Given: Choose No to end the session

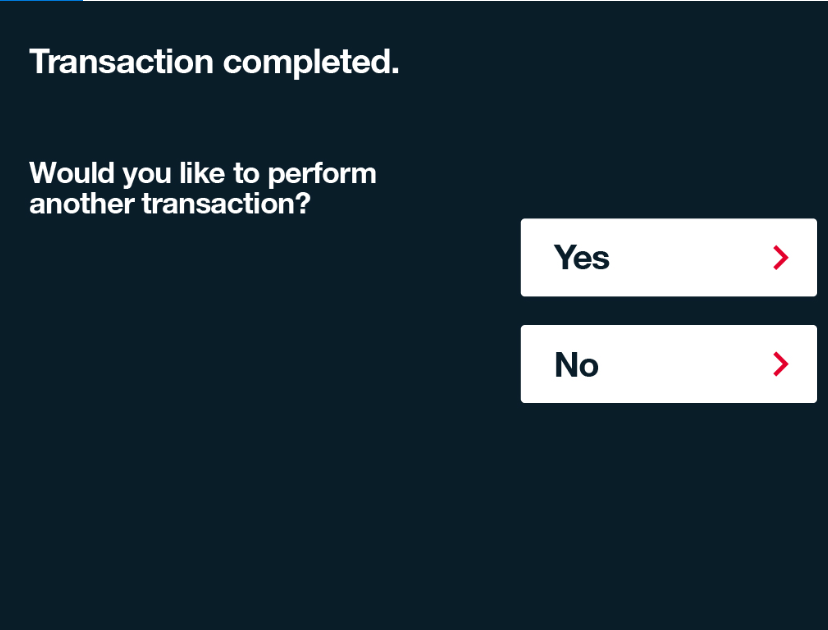Looking at the screenshot, I should click(x=668, y=364).
